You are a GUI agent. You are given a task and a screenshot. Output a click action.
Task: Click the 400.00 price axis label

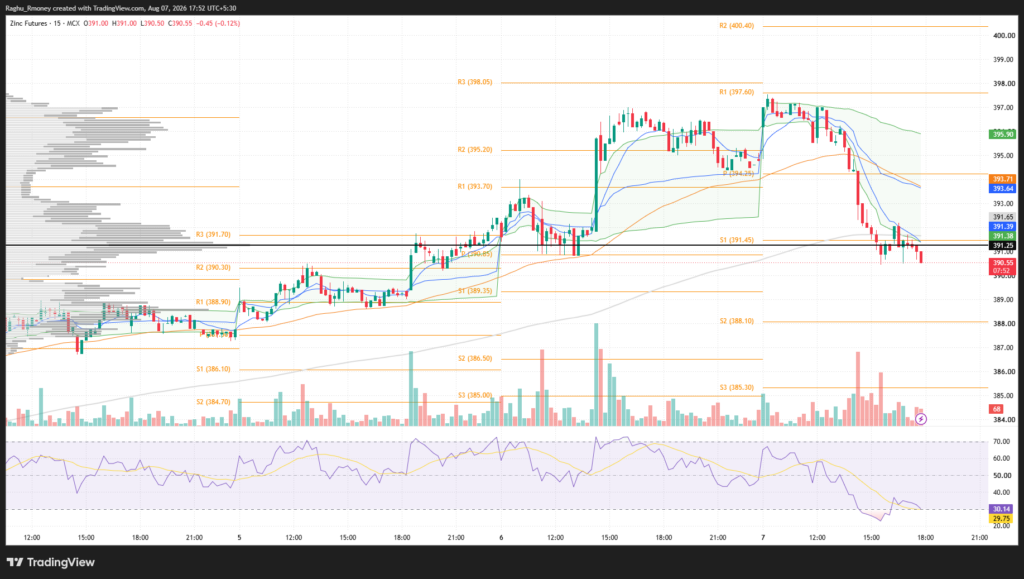[1004, 36]
